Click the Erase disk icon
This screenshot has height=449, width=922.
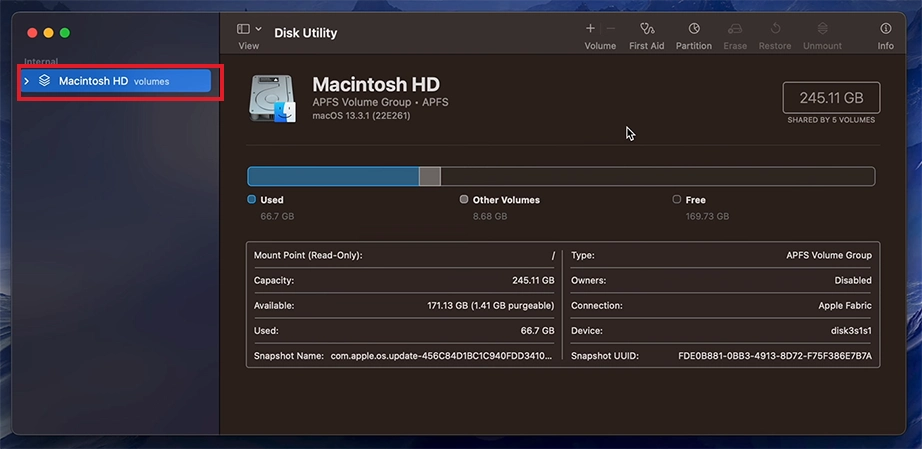pyautogui.click(x=734, y=28)
